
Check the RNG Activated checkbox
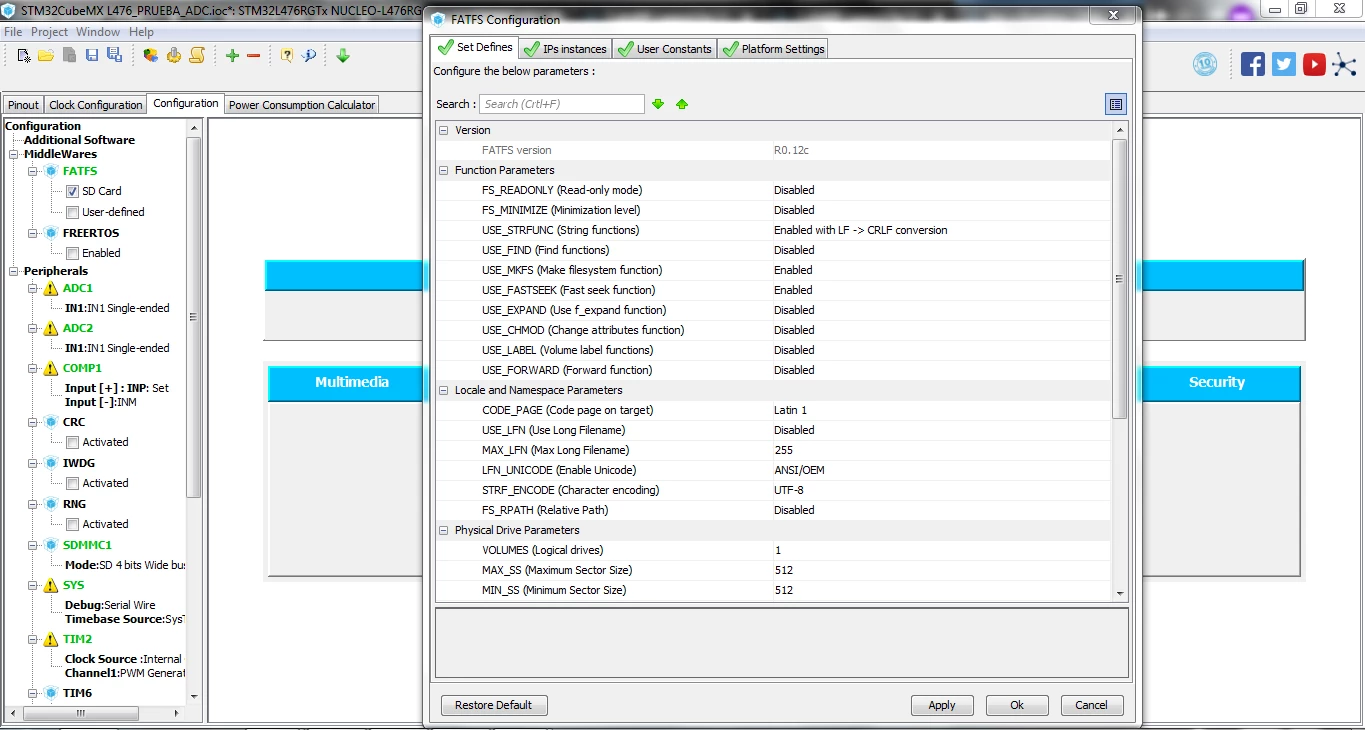pos(72,524)
